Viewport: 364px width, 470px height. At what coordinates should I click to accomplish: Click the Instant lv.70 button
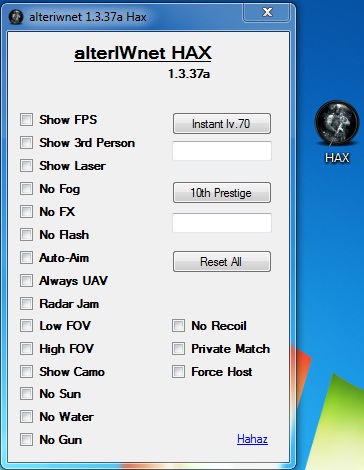(222, 124)
